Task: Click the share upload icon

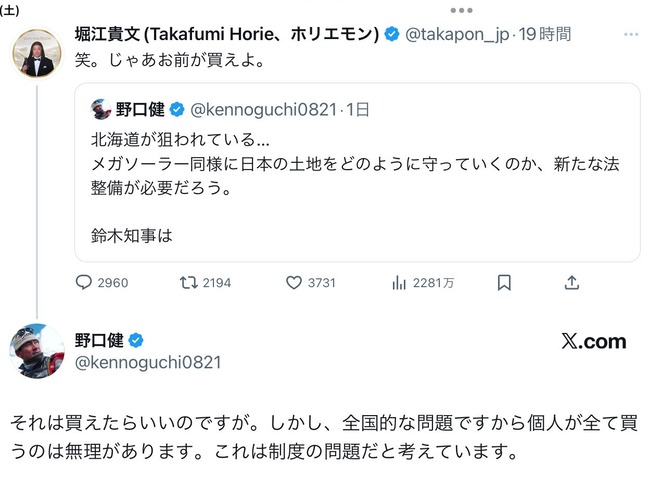Action: (x=572, y=283)
